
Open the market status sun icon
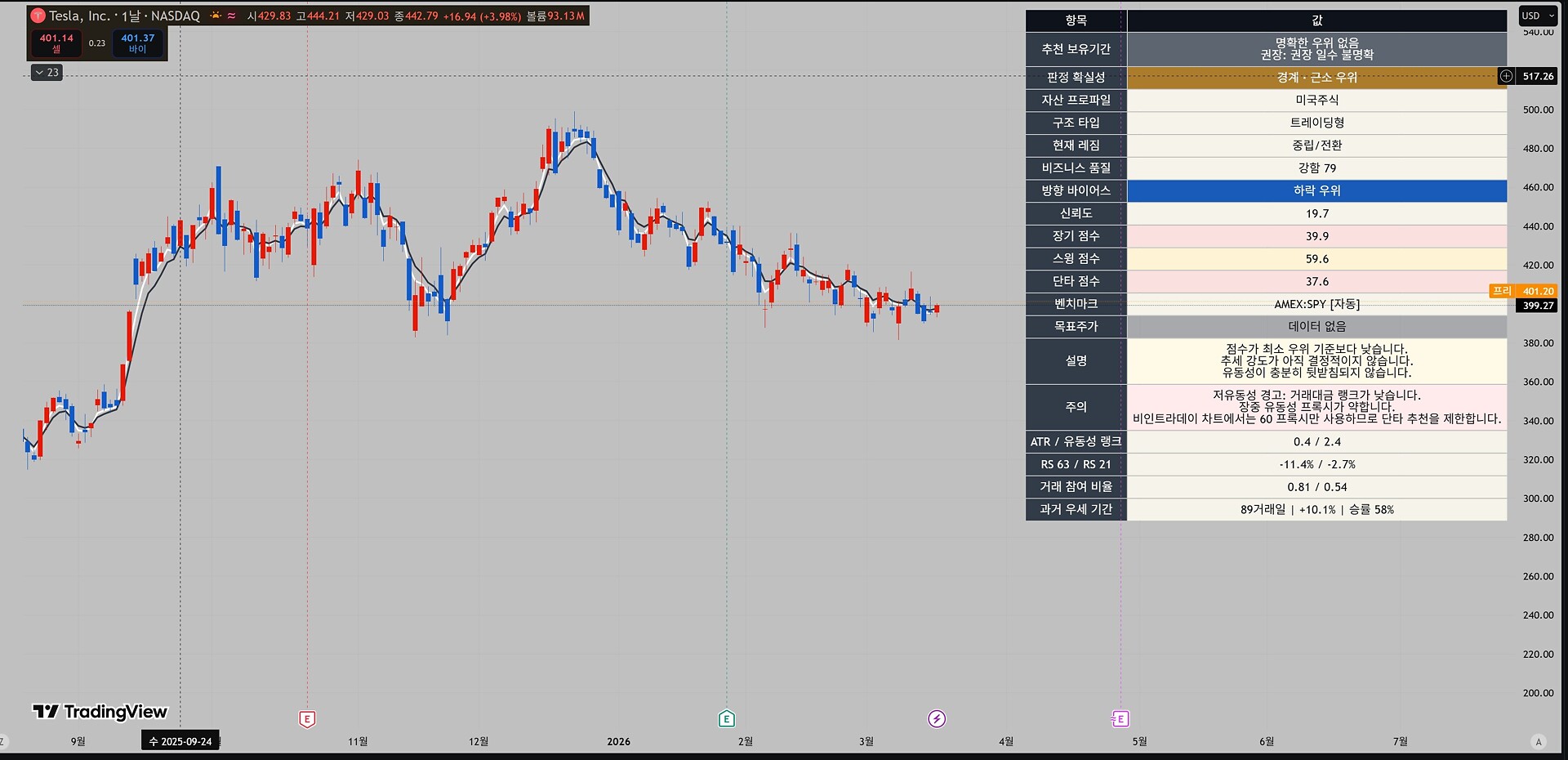point(216,16)
